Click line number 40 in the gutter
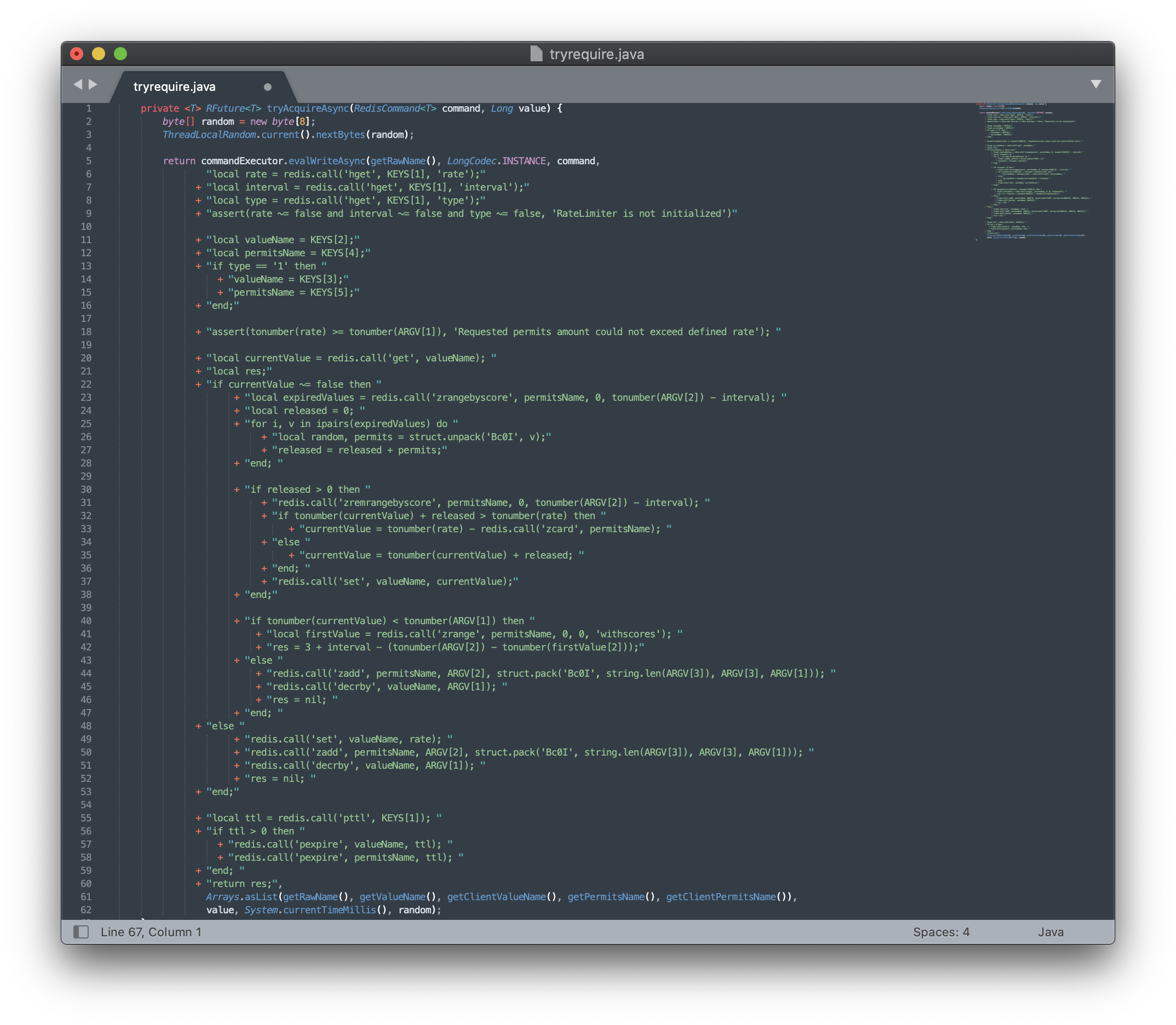Viewport: 1176px width, 1025px height. (86, 620)
